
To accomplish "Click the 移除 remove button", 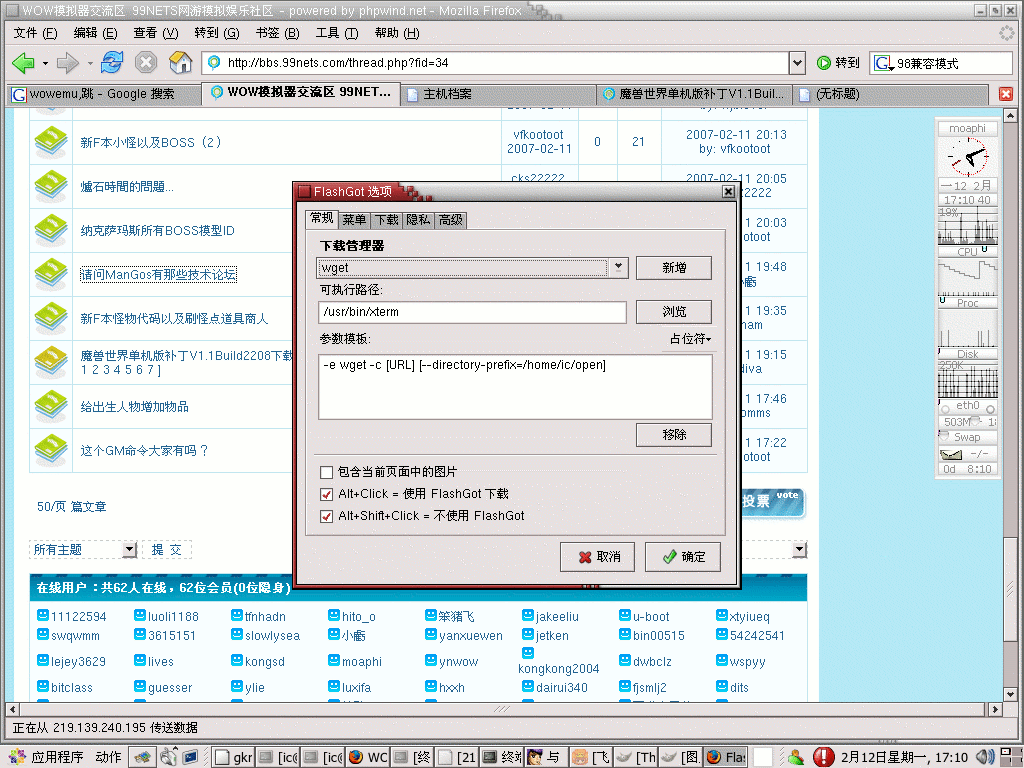I will [674, 435].
